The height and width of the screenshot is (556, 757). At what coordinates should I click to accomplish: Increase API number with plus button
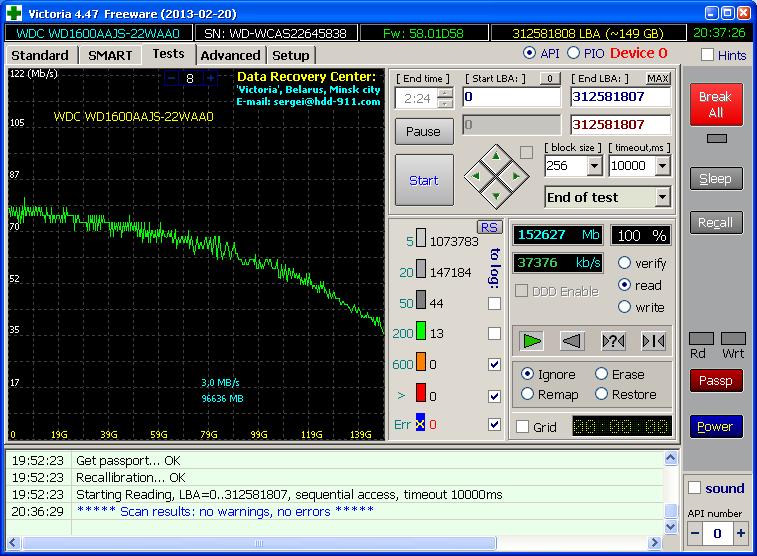[740, 533]
